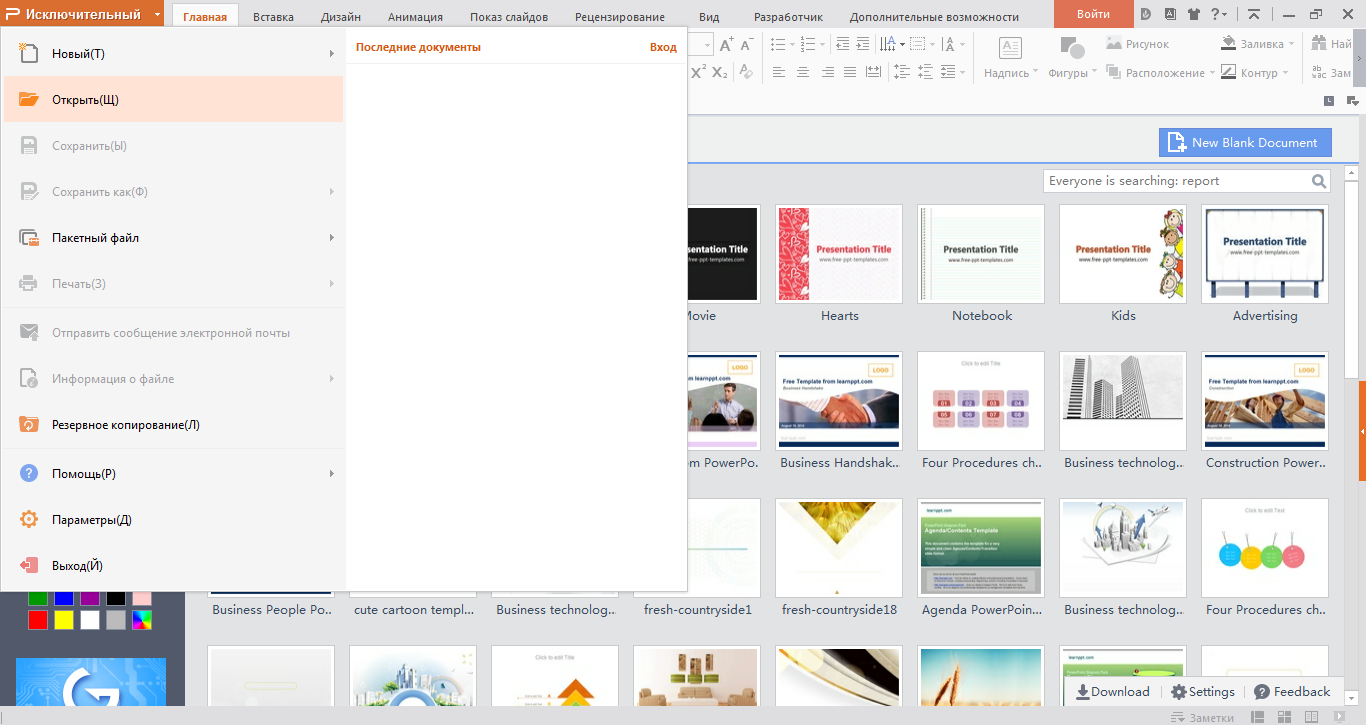This screenshot has width=1366, height=725.
Task: Click the Помощь question mark icon
Action: coord(29,474)
